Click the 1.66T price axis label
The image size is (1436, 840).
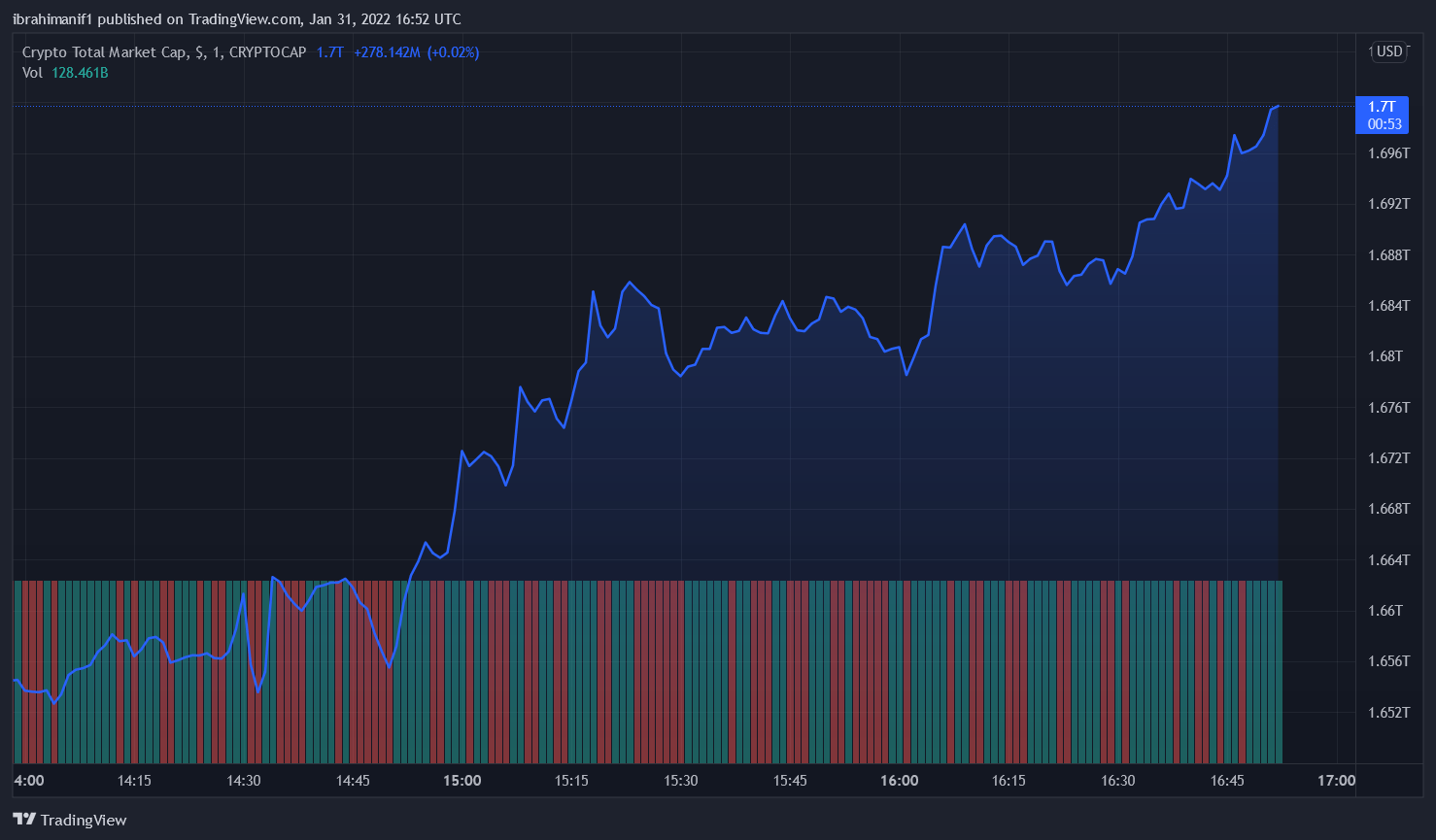pyautogui.click(x=1385, y=611)
